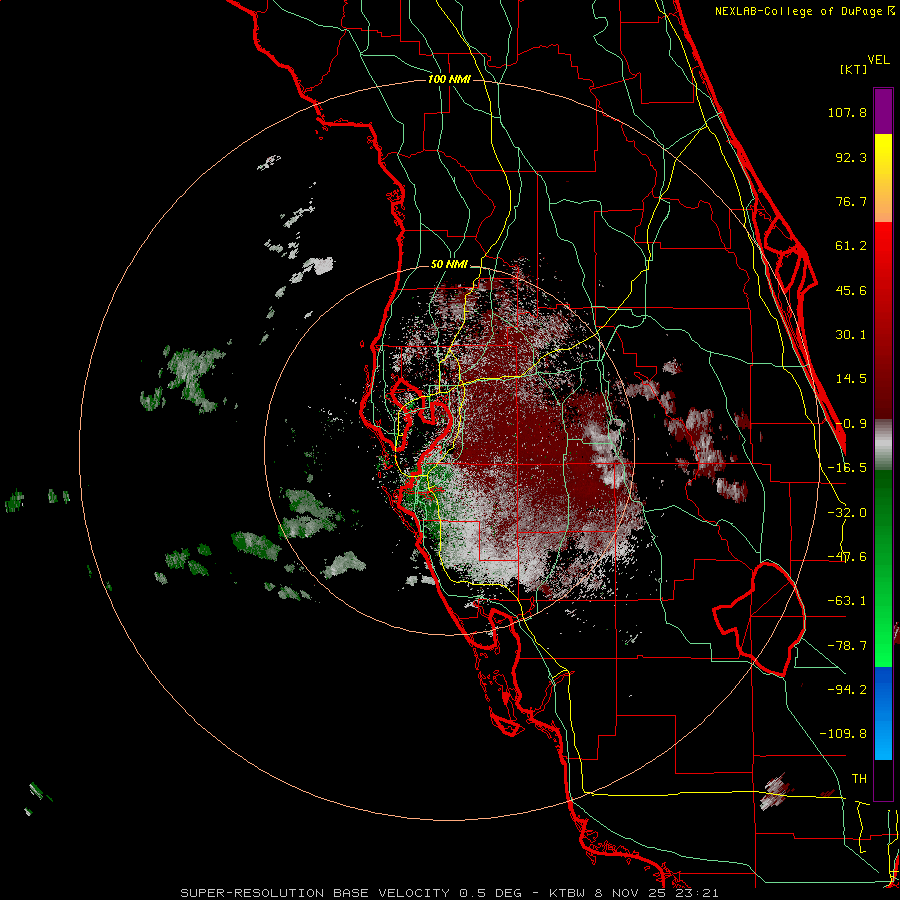
Task: Select the 61.2 legend value
Action: click(851, 246)
